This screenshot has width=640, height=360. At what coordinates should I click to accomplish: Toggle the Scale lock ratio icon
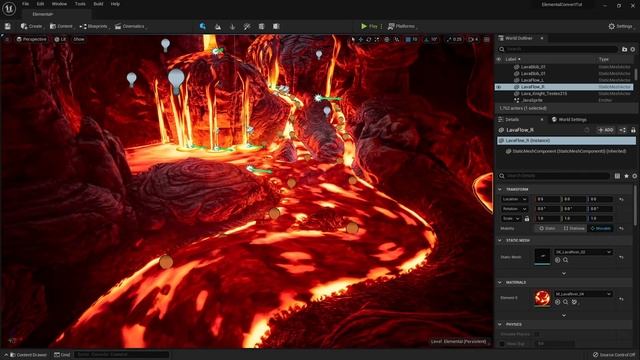click(527, 219)
